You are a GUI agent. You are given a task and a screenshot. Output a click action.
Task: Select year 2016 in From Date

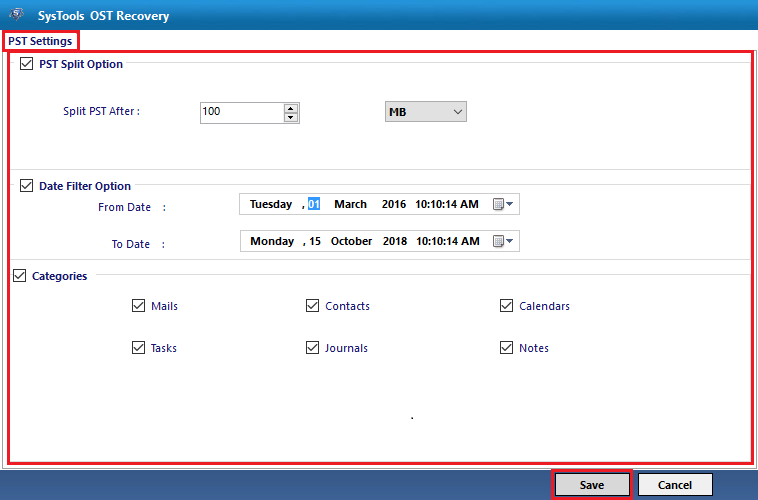click(394, 204)
